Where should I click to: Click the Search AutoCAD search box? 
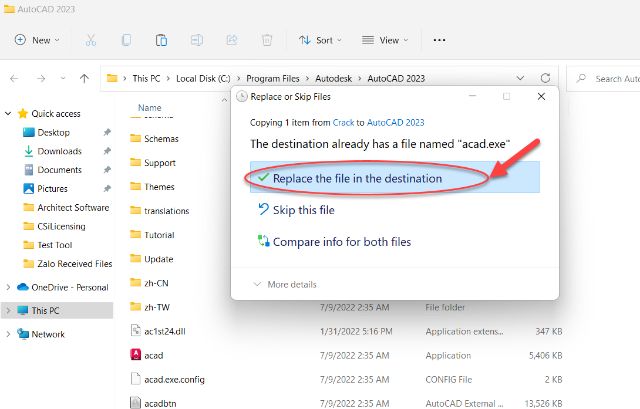pos(604,78)
